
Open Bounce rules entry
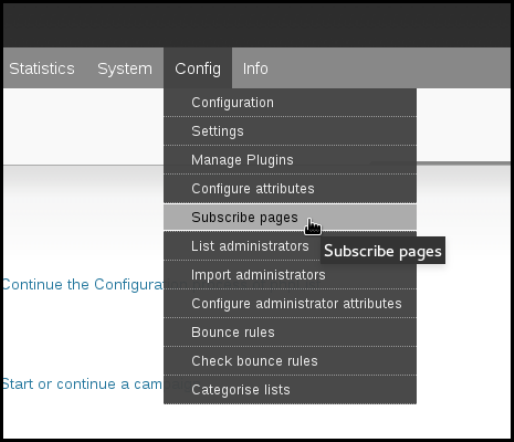tap(290, 332)
